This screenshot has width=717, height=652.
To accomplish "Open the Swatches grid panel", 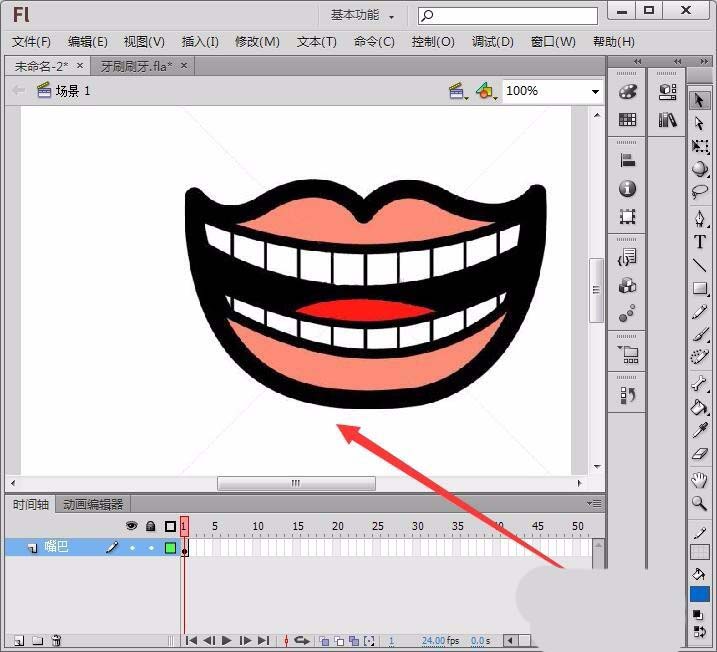I will pyautogui.click(x=627, y=120).
